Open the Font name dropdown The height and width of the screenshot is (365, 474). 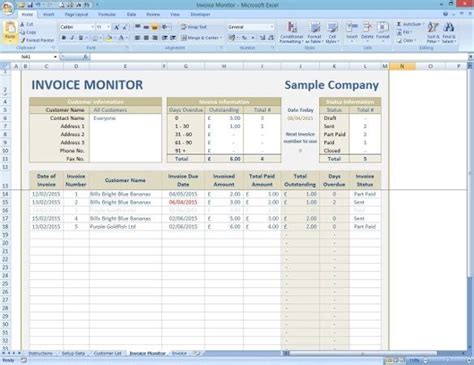coord(92,27)
